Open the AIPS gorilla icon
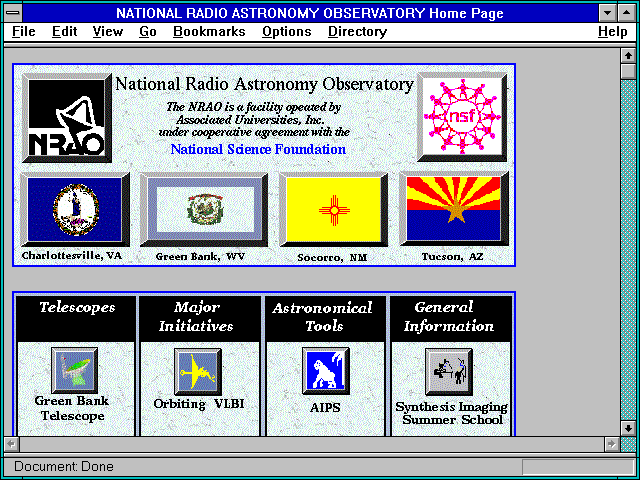 click(x=326, y=371)
